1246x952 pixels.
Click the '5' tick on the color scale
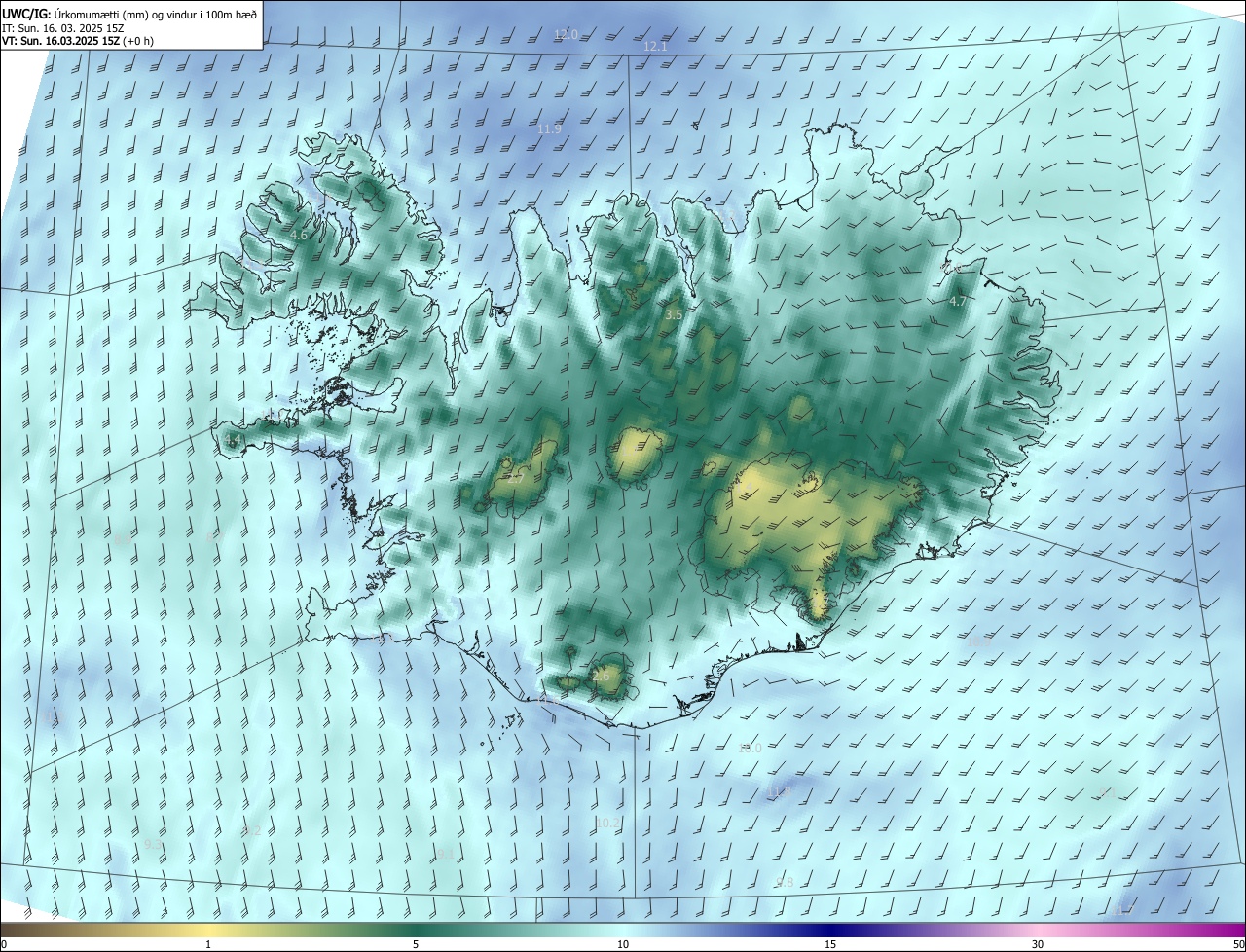tap(416, 945)
